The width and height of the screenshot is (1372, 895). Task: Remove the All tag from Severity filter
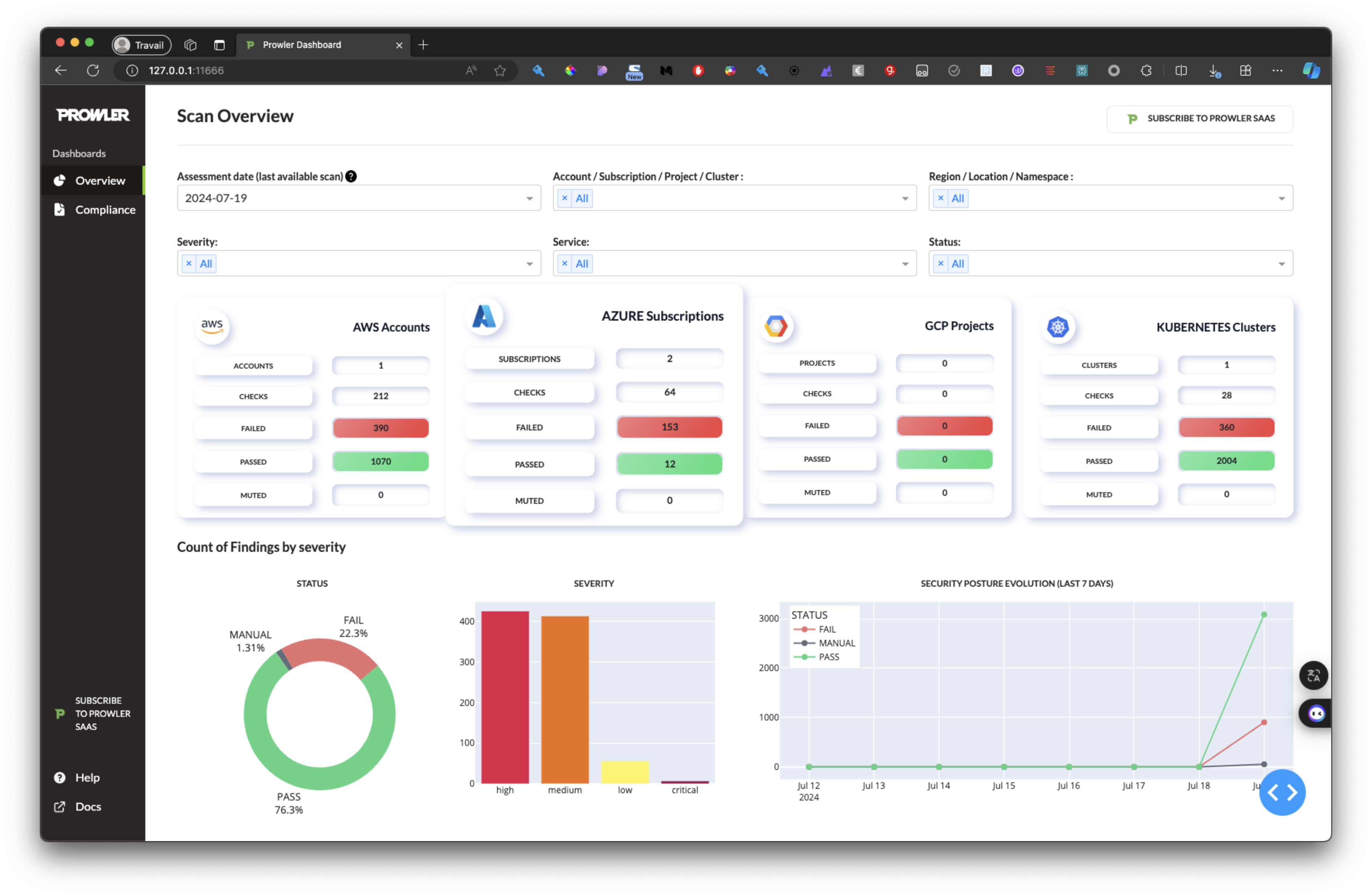[189, 264]
